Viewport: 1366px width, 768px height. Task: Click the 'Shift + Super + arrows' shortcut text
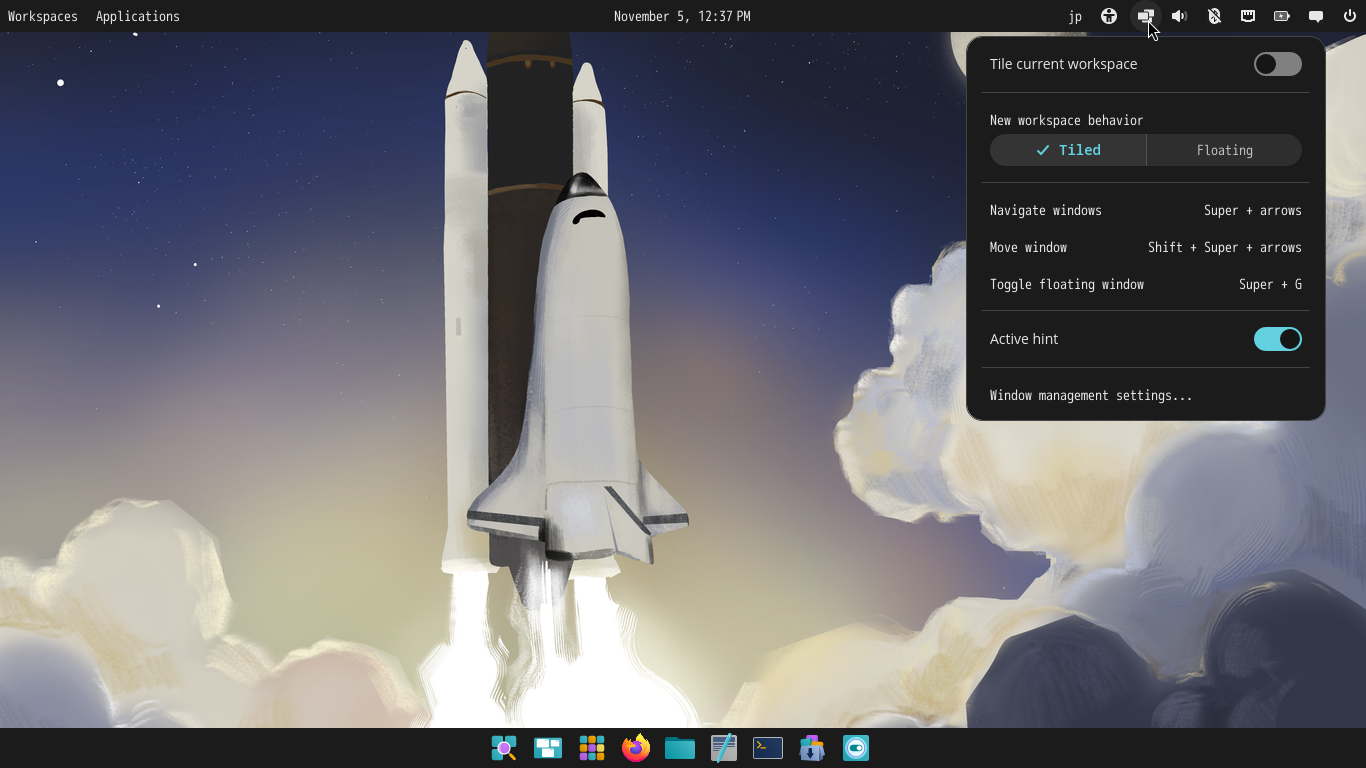coord(1225,247)
